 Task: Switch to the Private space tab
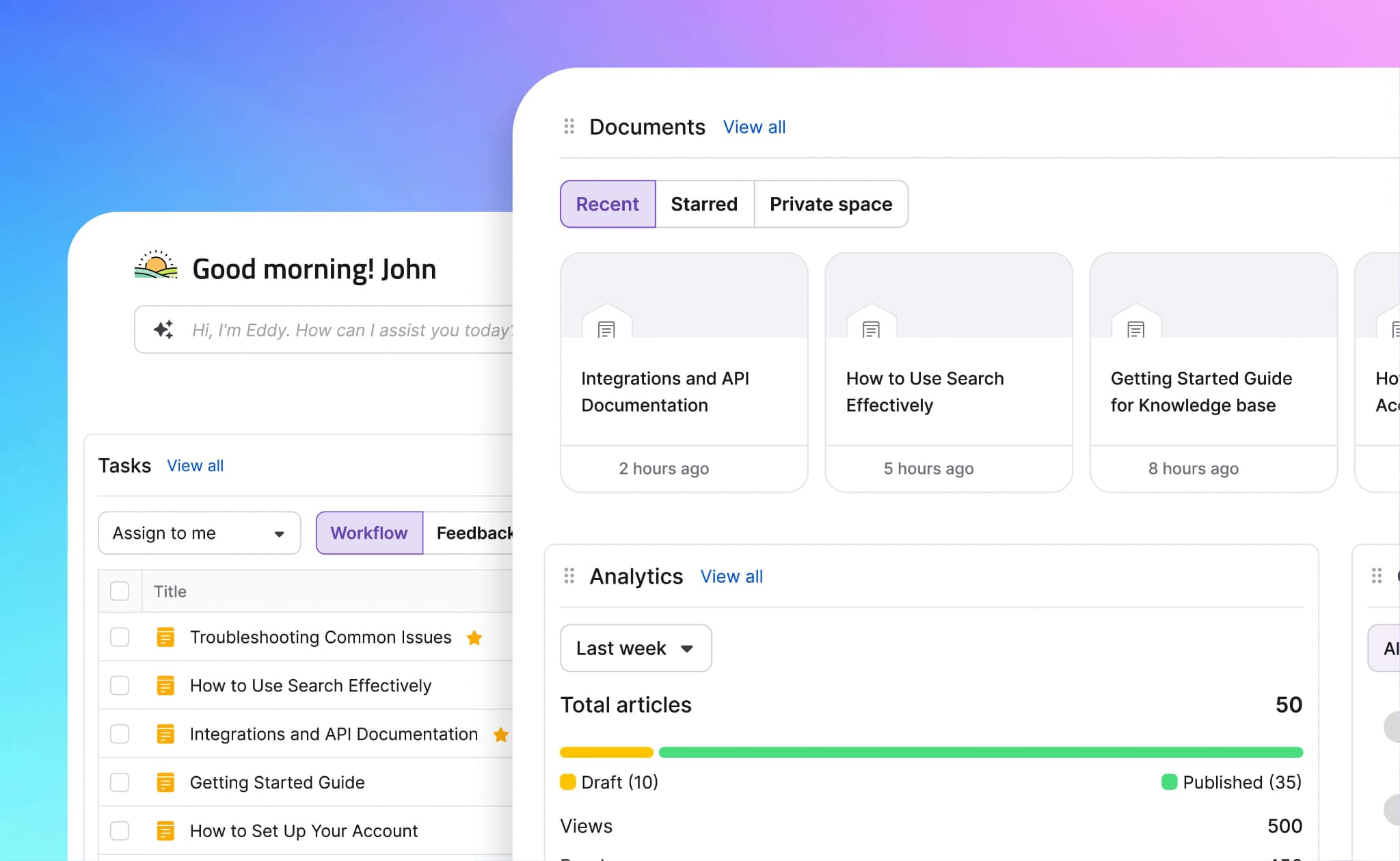pyautogui.click(x=831, y=204)
